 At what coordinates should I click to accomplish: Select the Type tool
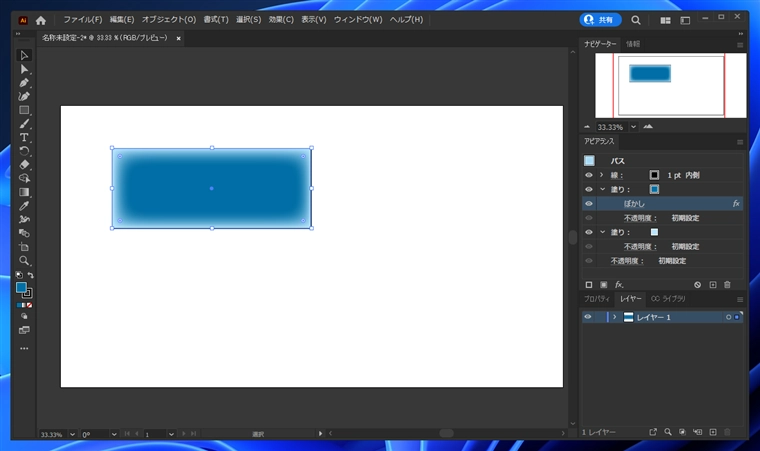(24, 137)
